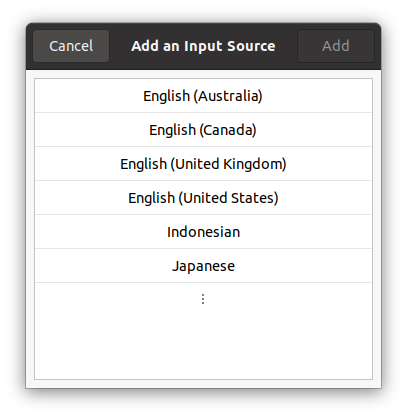Dismiss the dialog with Cancel
The width and height of the screenshot is (407, 417).
tap(71, 46)
